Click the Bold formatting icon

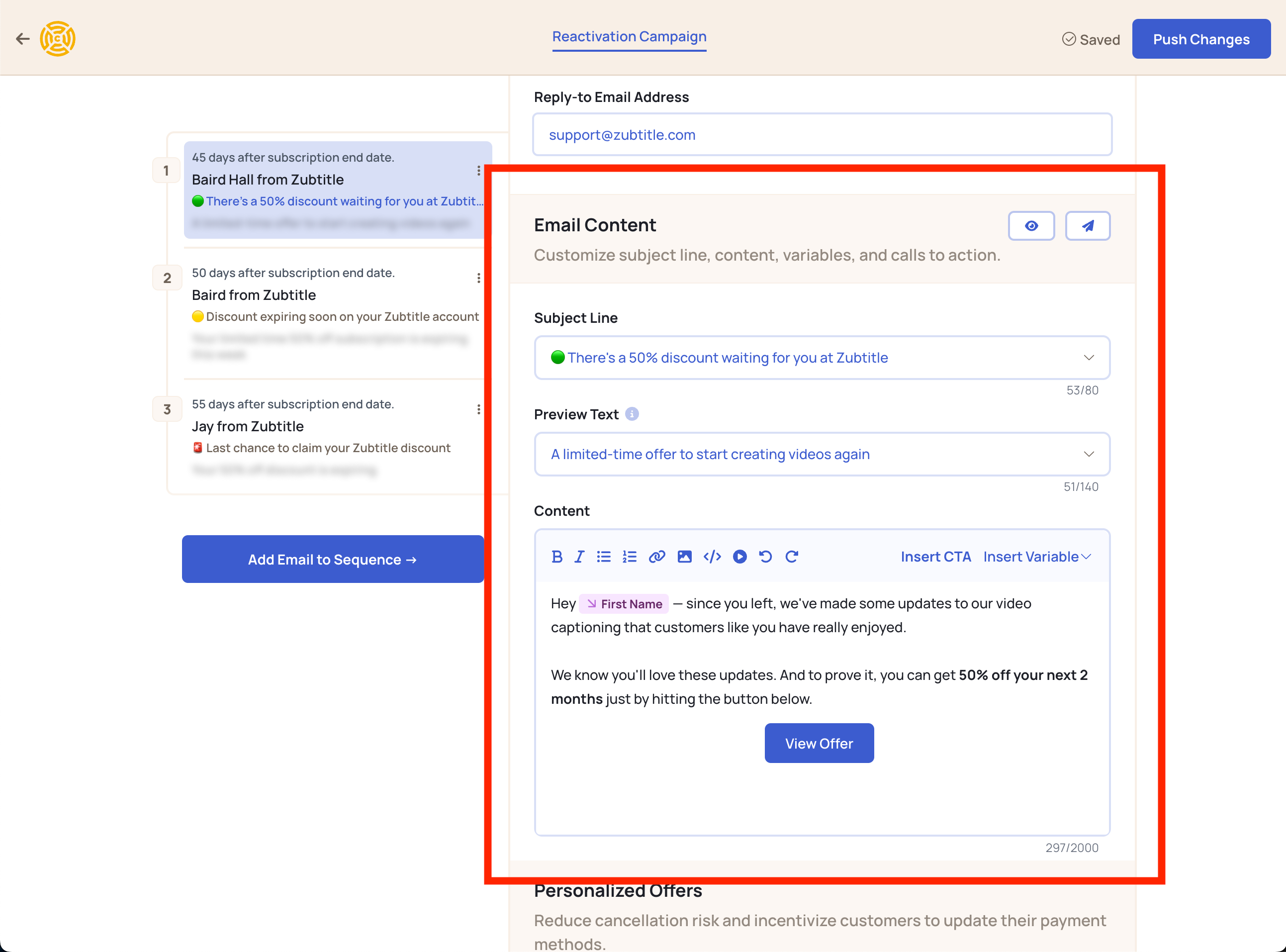pyautogui.click(x=556, y=557)
